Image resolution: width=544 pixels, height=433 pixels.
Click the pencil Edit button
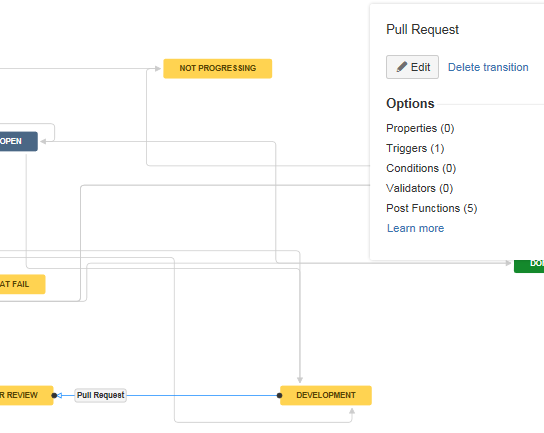coord(412,67)
